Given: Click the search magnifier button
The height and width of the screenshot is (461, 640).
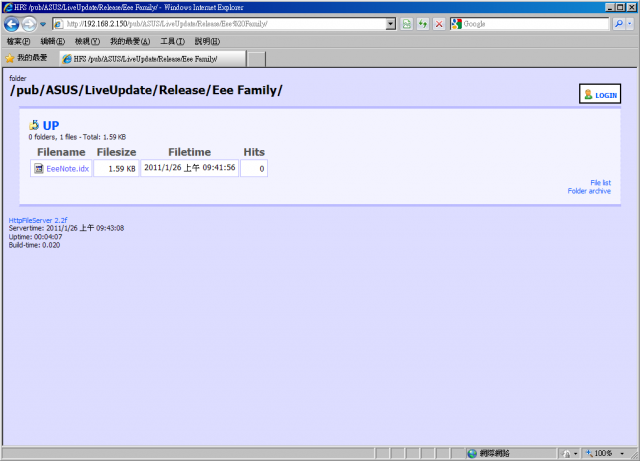Looking at the screenshot, I should 619,24.
